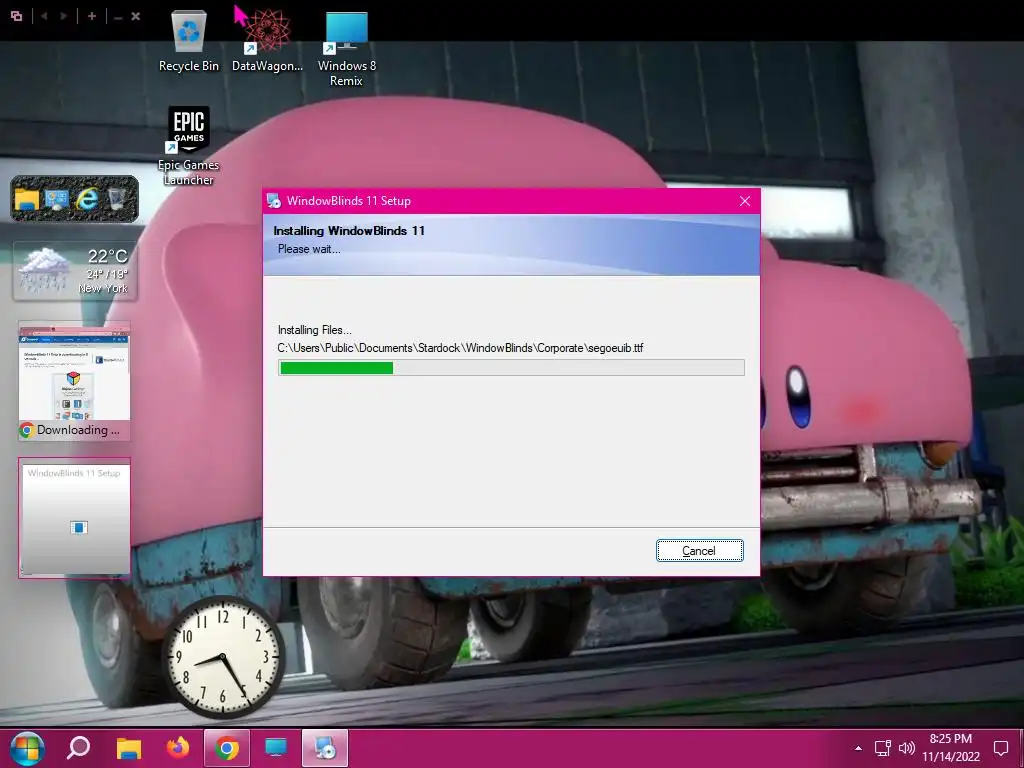Screen dimensions: 1024x768
Task: Click the 'Installing Files...' status text
Action: [x=315, y=330]
